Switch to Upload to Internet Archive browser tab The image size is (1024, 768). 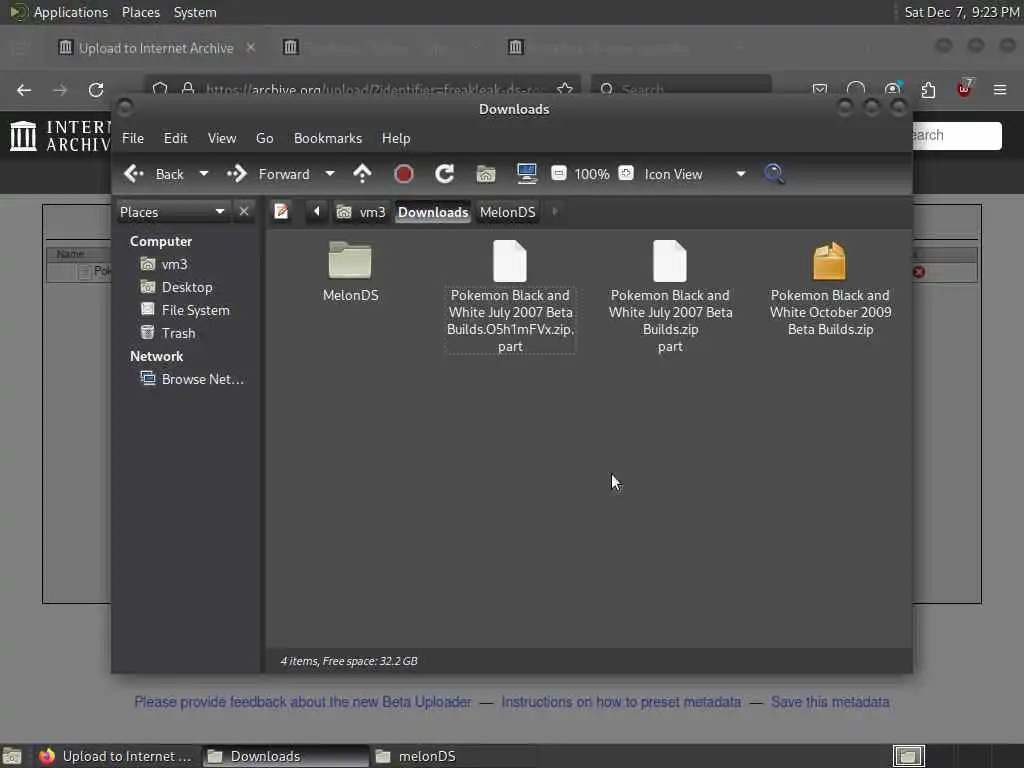[x=155, y=48]
